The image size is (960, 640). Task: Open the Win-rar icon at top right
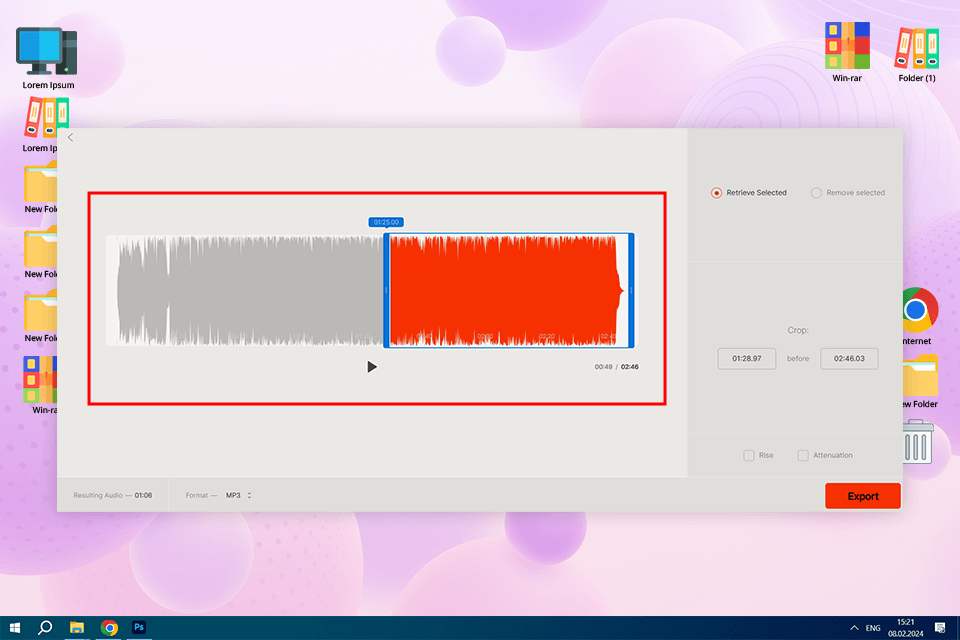click(x=847, y=52)
